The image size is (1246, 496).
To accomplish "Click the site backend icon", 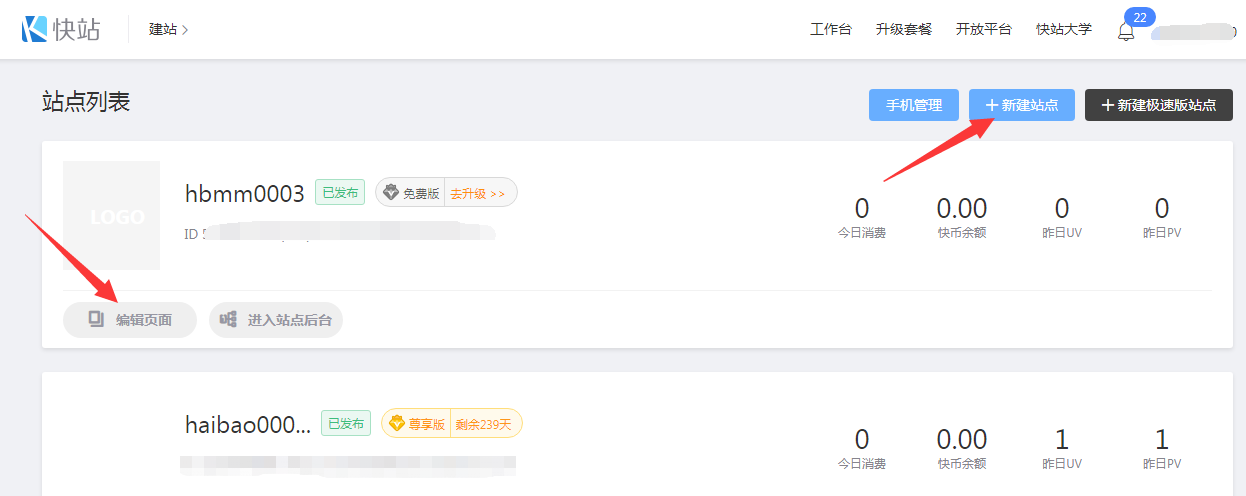I will 229,320.
